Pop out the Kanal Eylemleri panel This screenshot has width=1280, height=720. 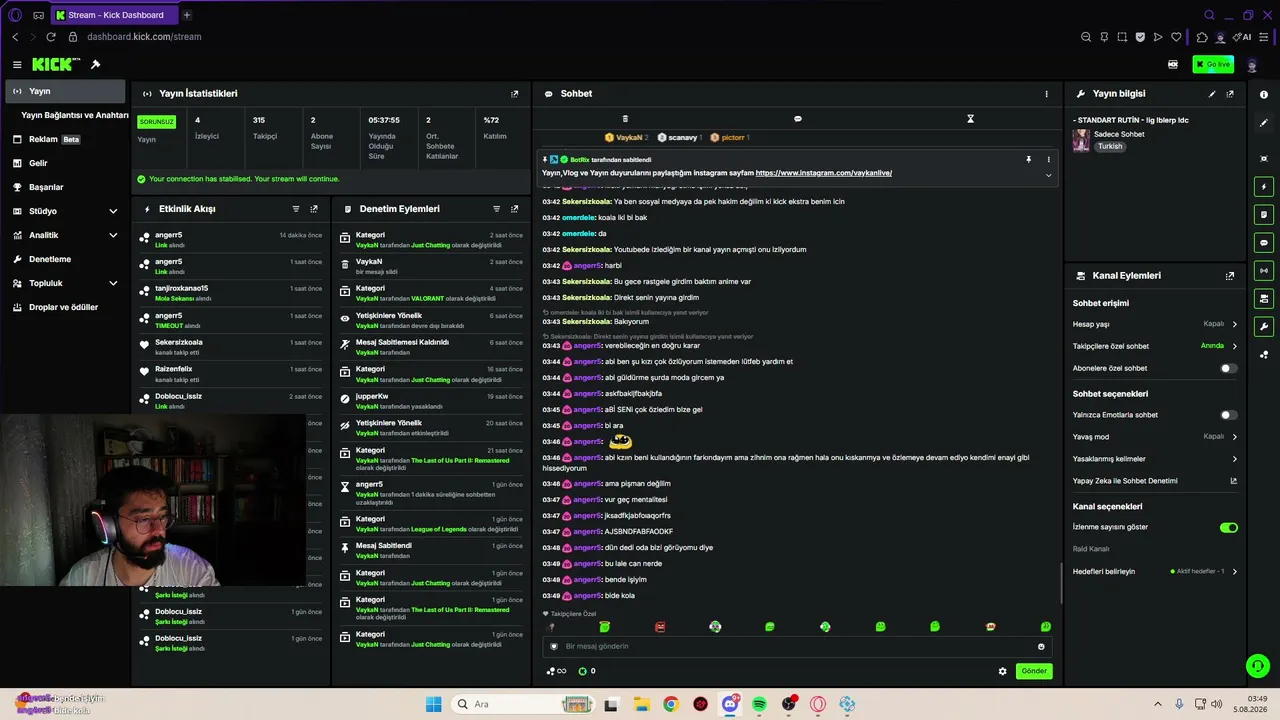(1230, 276)
